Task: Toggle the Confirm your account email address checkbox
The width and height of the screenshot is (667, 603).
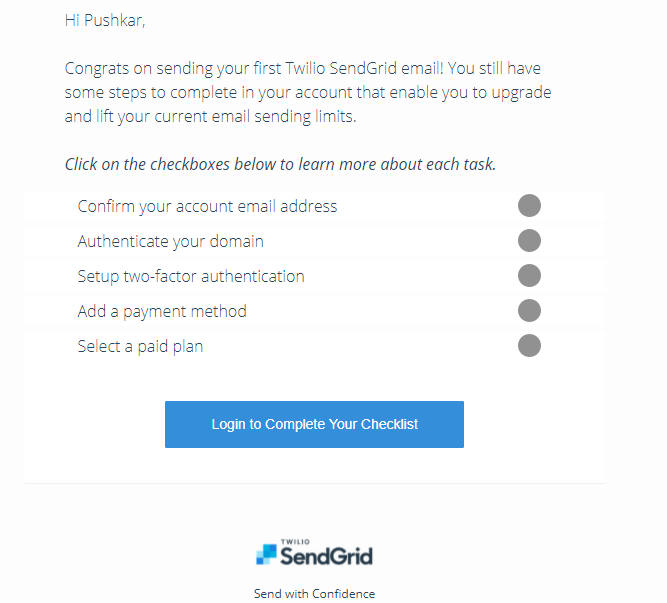Action: click(x=529, y=206)
